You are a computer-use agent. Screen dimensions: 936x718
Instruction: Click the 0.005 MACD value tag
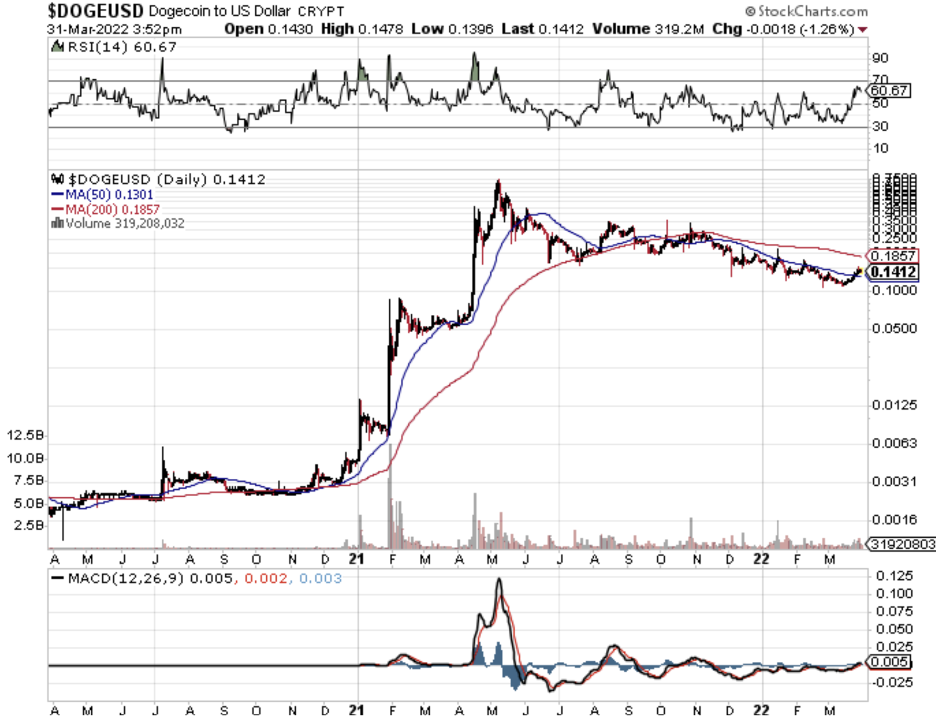888,662
